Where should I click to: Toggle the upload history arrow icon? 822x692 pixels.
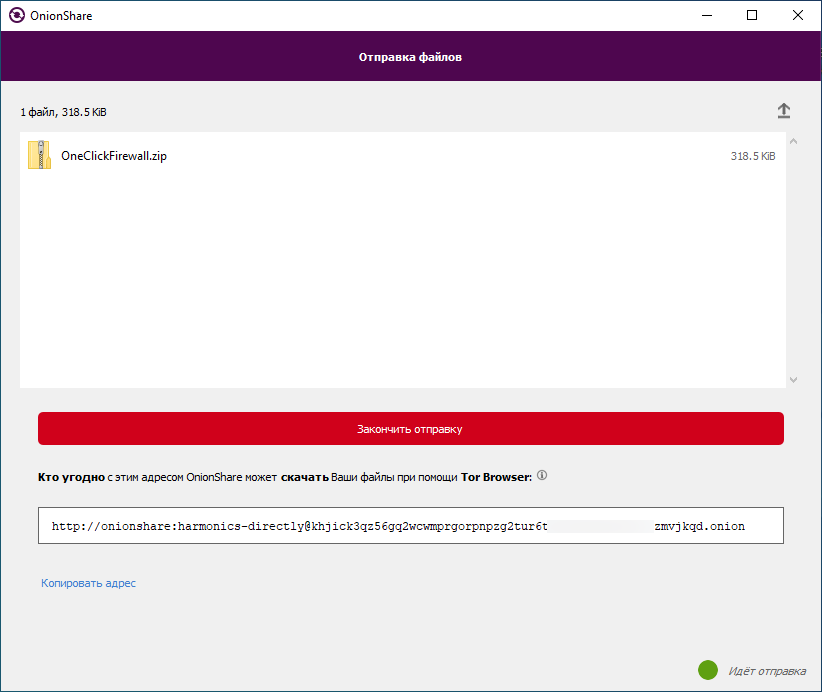pos(784,111)
